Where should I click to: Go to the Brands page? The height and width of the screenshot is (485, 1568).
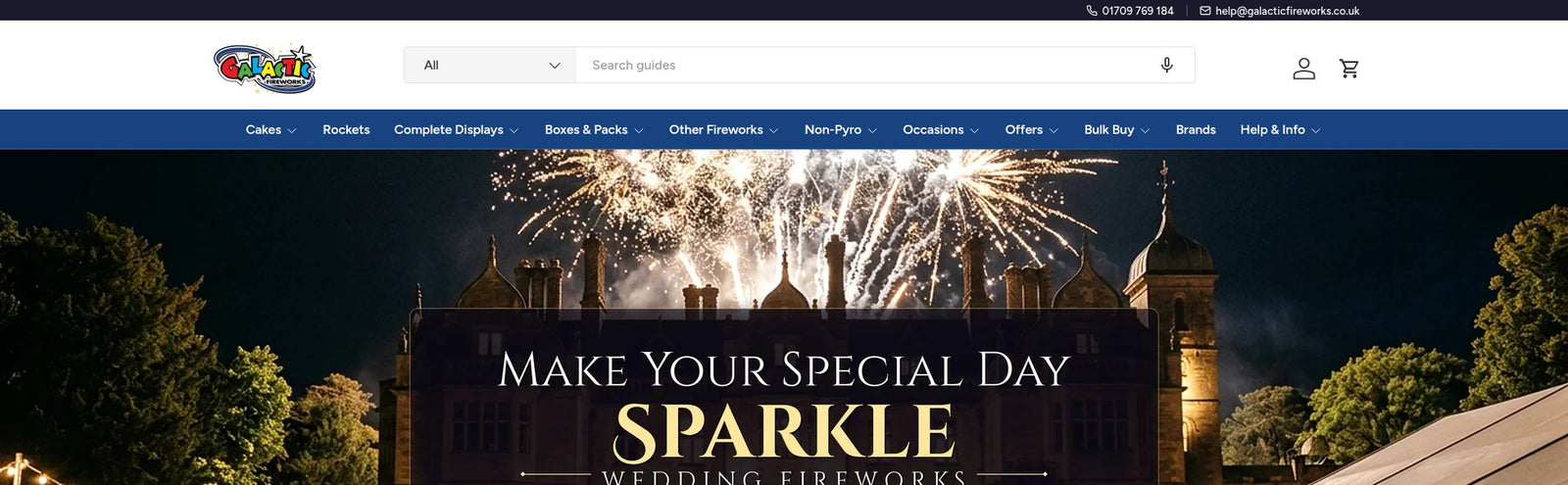[1196, 129]
